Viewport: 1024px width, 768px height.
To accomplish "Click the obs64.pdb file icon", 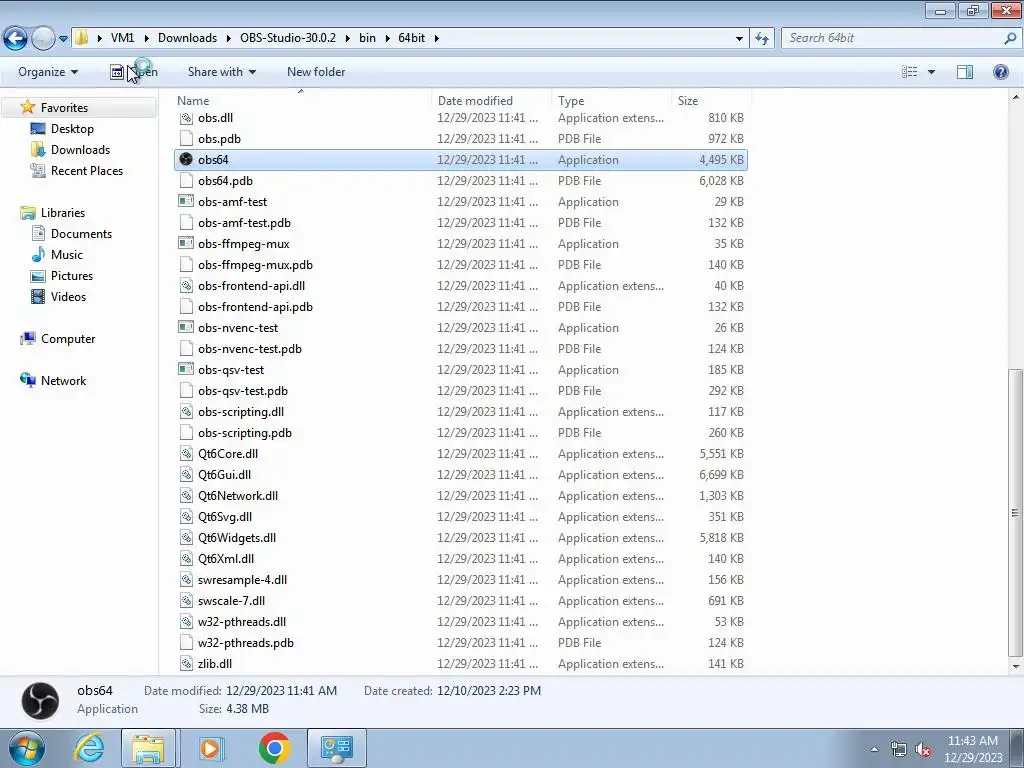I will pyautogui.click(x=185, y=180).
